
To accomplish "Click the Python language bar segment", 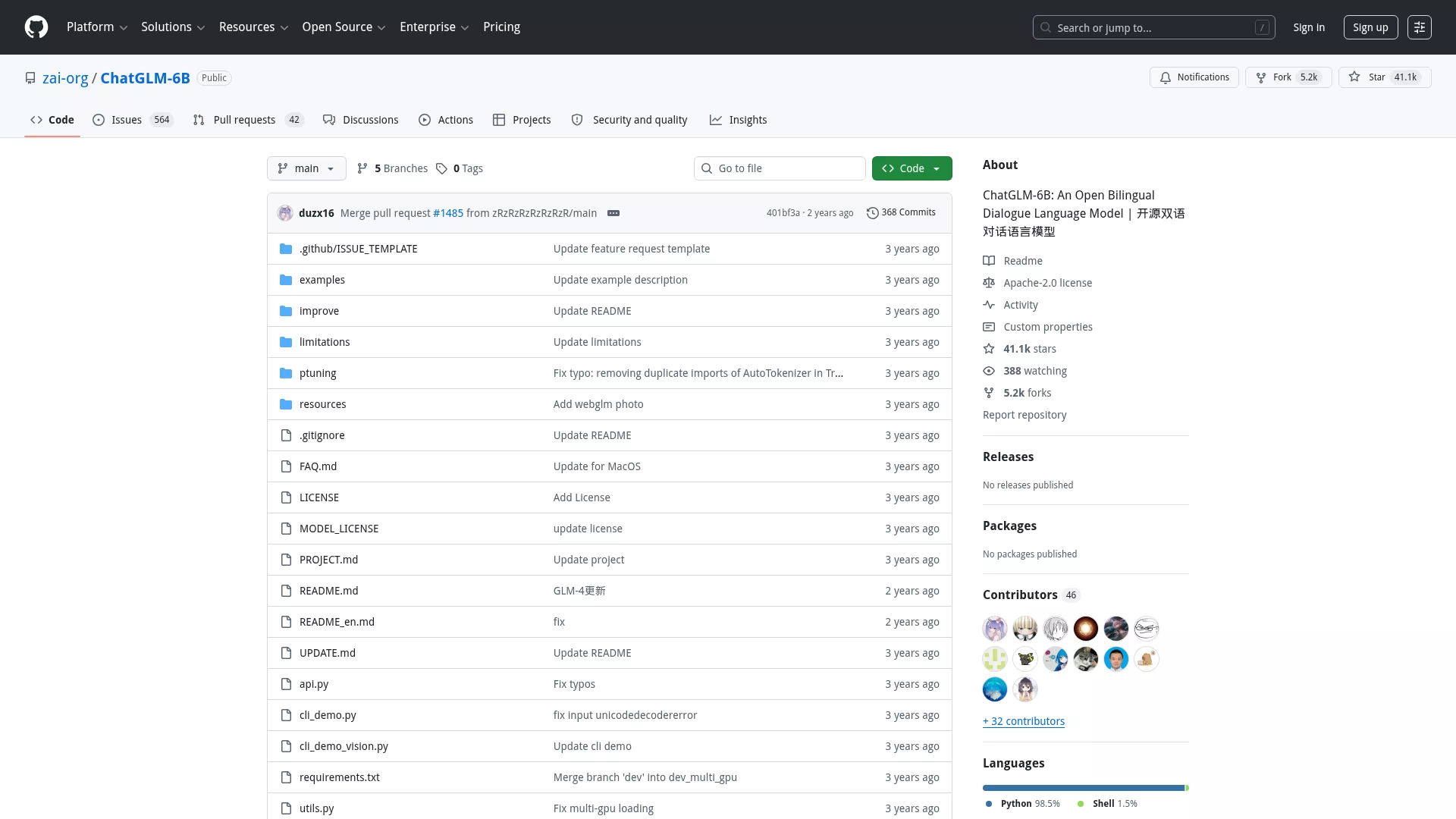I will (1084, 788).
